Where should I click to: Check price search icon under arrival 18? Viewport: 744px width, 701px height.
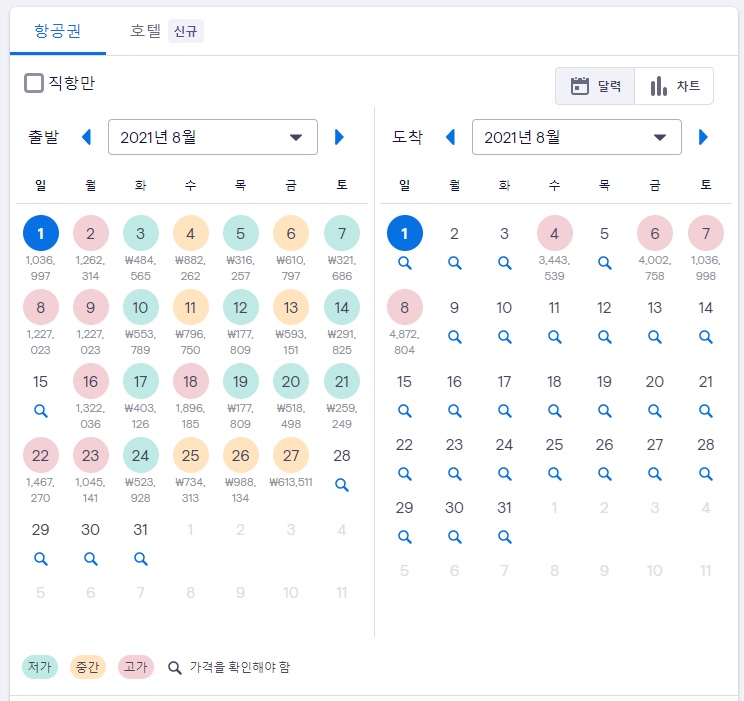click(x=555, y=411)
